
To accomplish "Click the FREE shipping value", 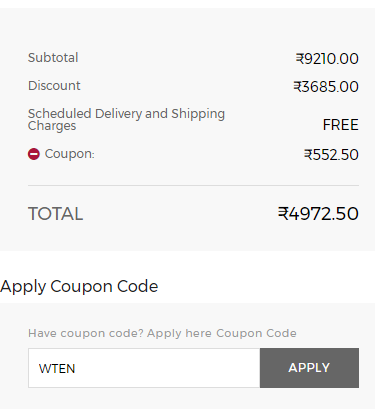I will click(340, 125).
